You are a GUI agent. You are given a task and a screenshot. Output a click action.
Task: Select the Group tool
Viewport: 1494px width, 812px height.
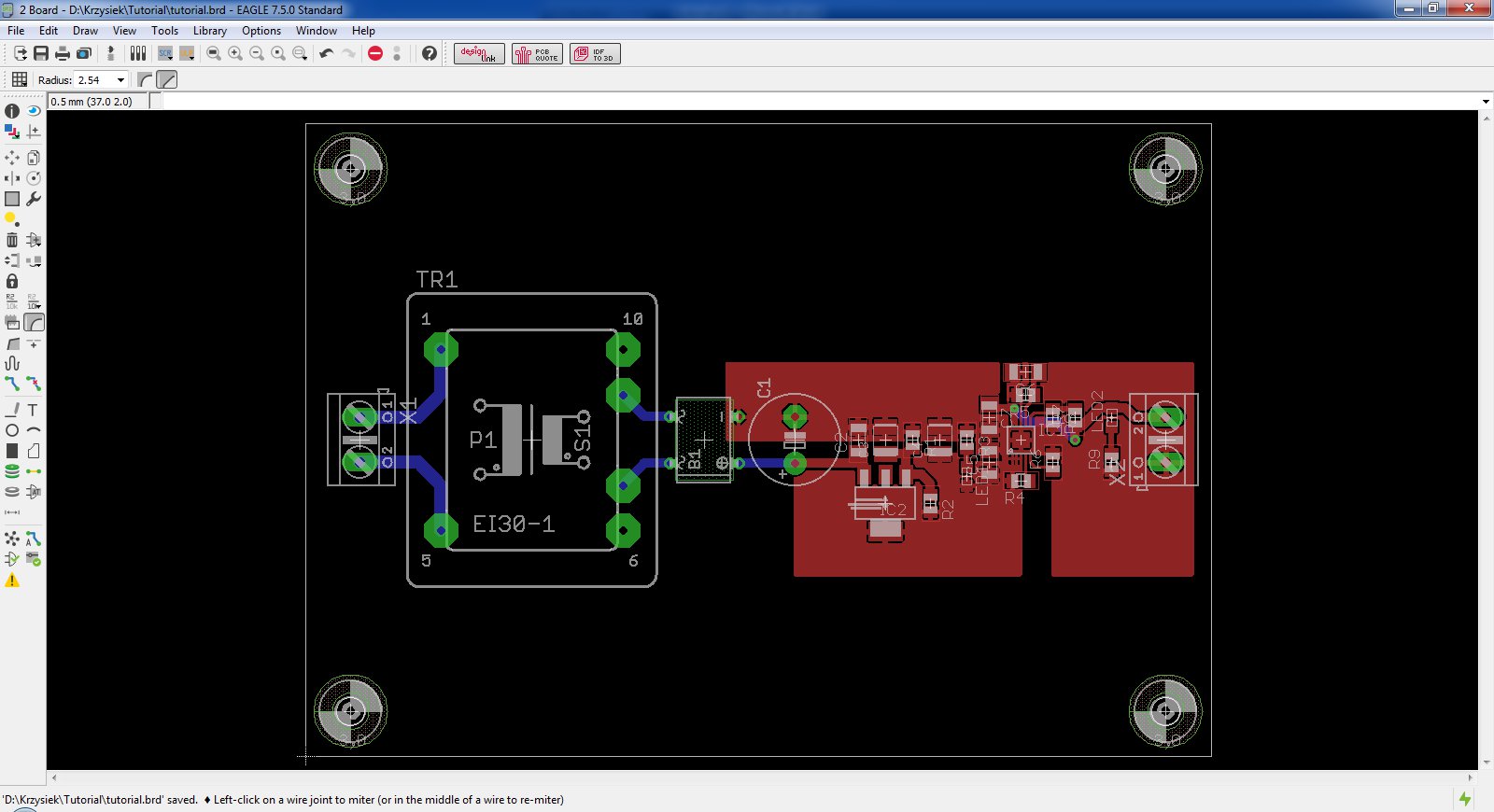click(12, 199)
